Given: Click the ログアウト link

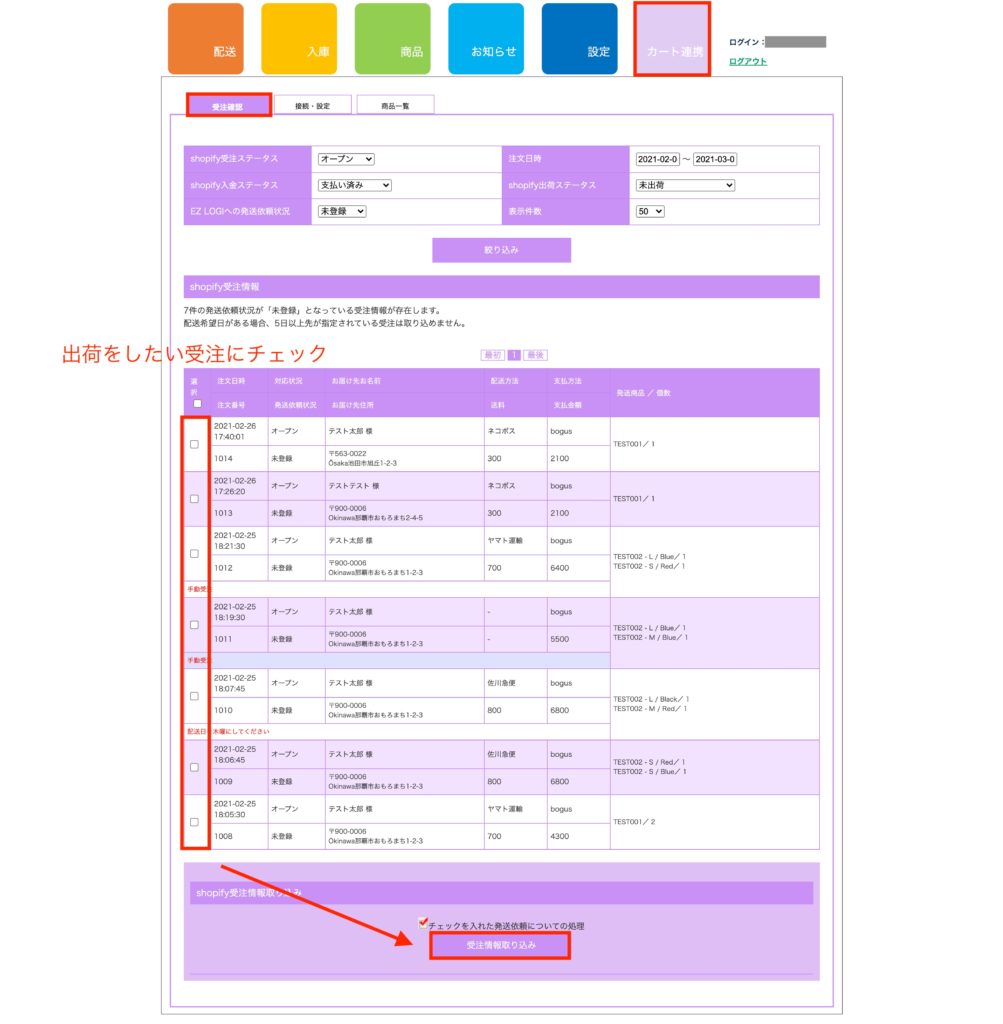Looking at the screenshot, I should pyautogui.click(x=748, y=61).
